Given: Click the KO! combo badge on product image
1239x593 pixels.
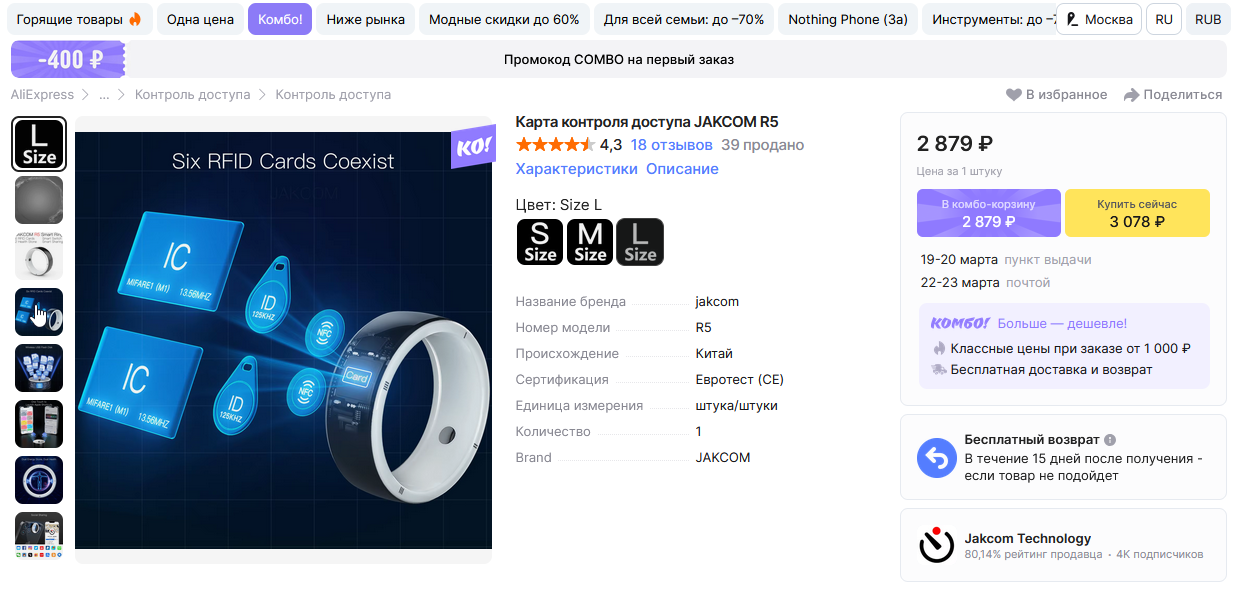Looking at the screenshot, I should [472, 148].
